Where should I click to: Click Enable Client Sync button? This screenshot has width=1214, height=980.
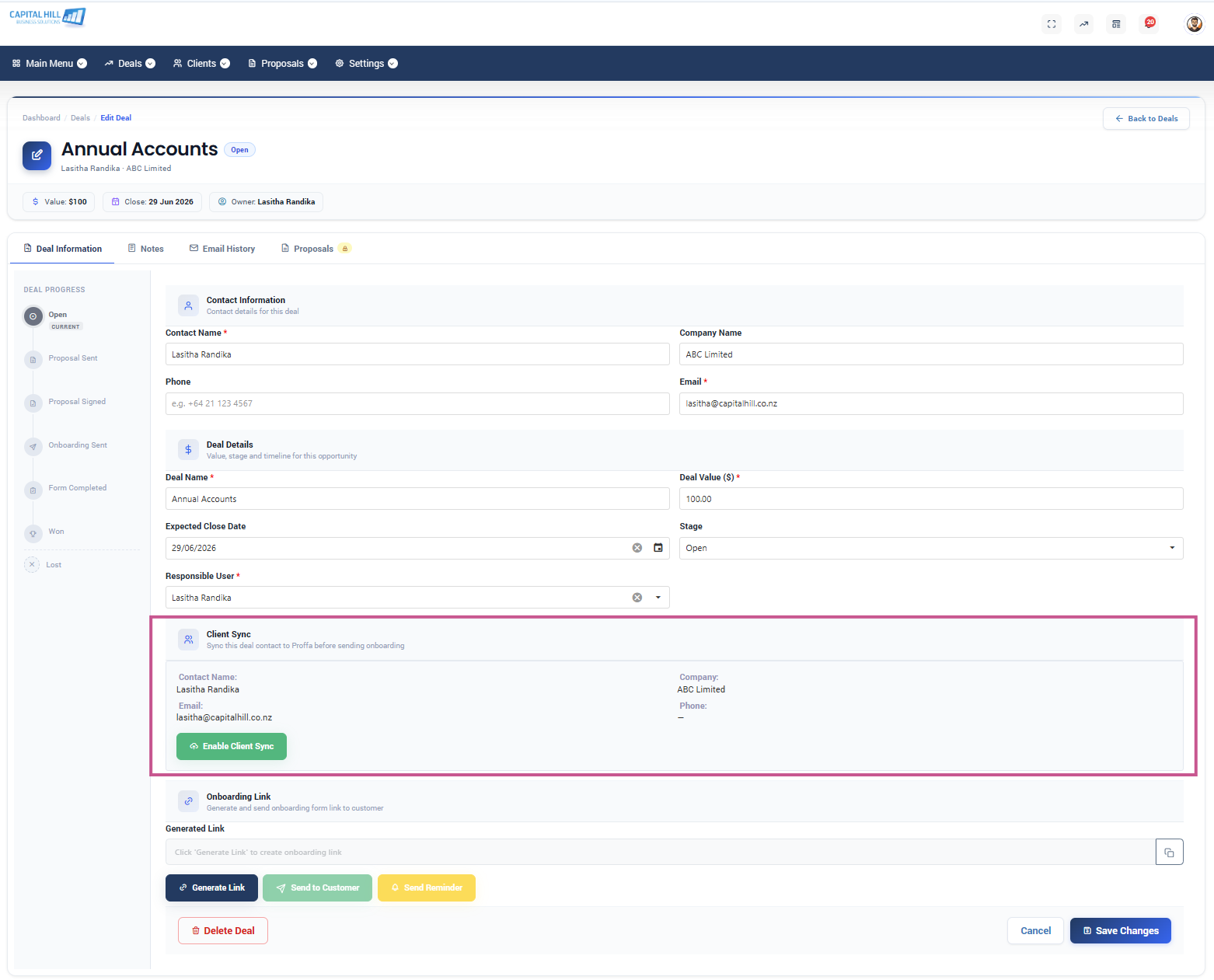click(232, 746)
